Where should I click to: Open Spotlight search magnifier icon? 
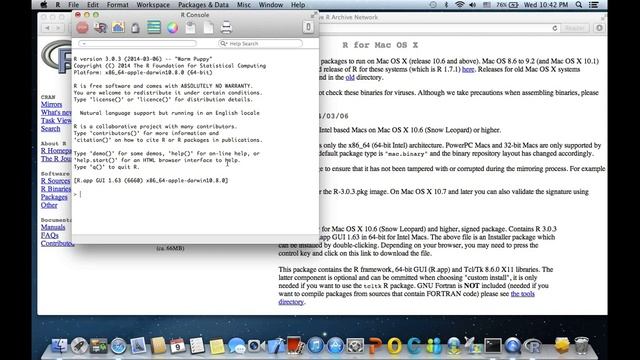point(579,5)
